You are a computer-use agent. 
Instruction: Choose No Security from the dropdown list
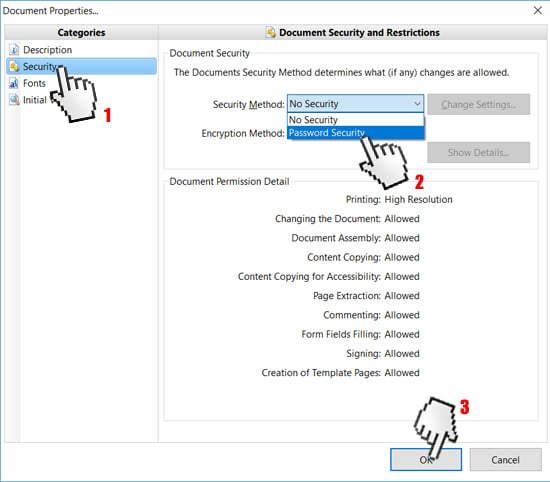coord(356,120)
